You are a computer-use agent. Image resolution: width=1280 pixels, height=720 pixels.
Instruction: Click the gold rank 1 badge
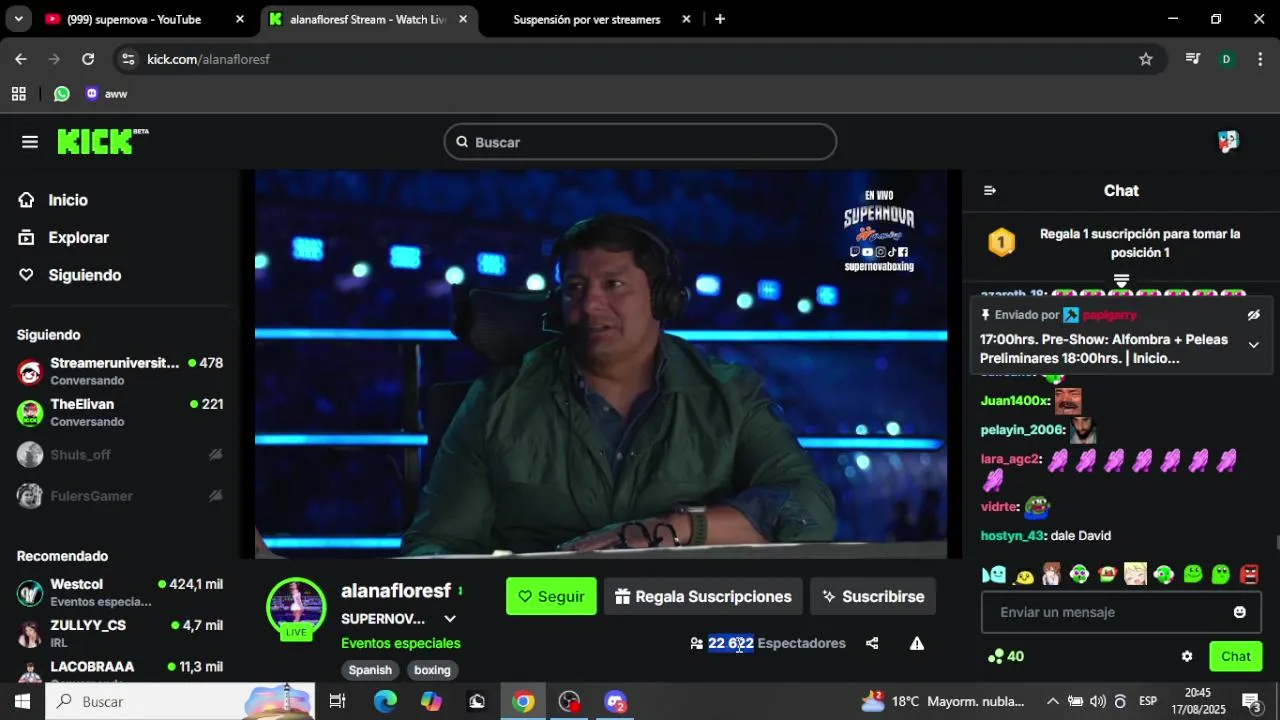(x=1001, y=243)
